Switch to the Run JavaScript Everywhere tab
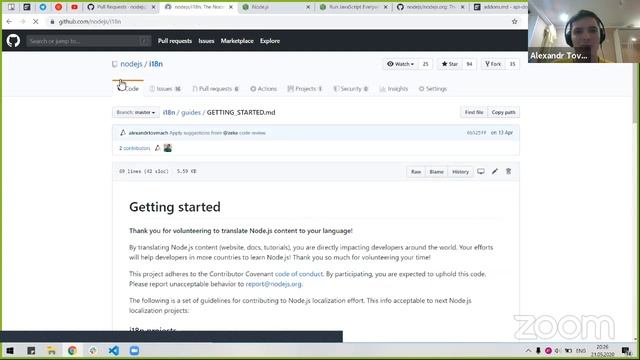 pyautogui.click(x=353, y=7)
